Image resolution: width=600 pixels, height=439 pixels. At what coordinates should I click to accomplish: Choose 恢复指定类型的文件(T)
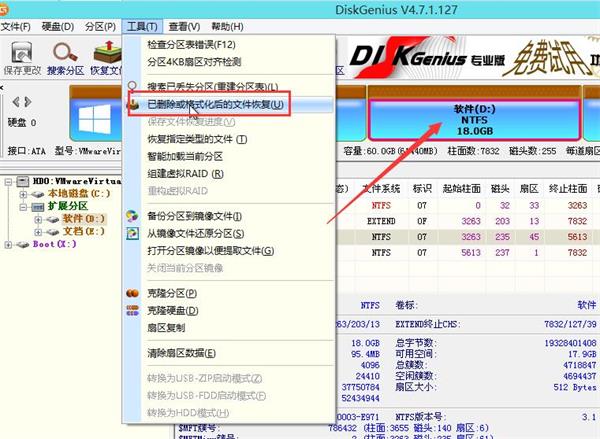(197, 139)
